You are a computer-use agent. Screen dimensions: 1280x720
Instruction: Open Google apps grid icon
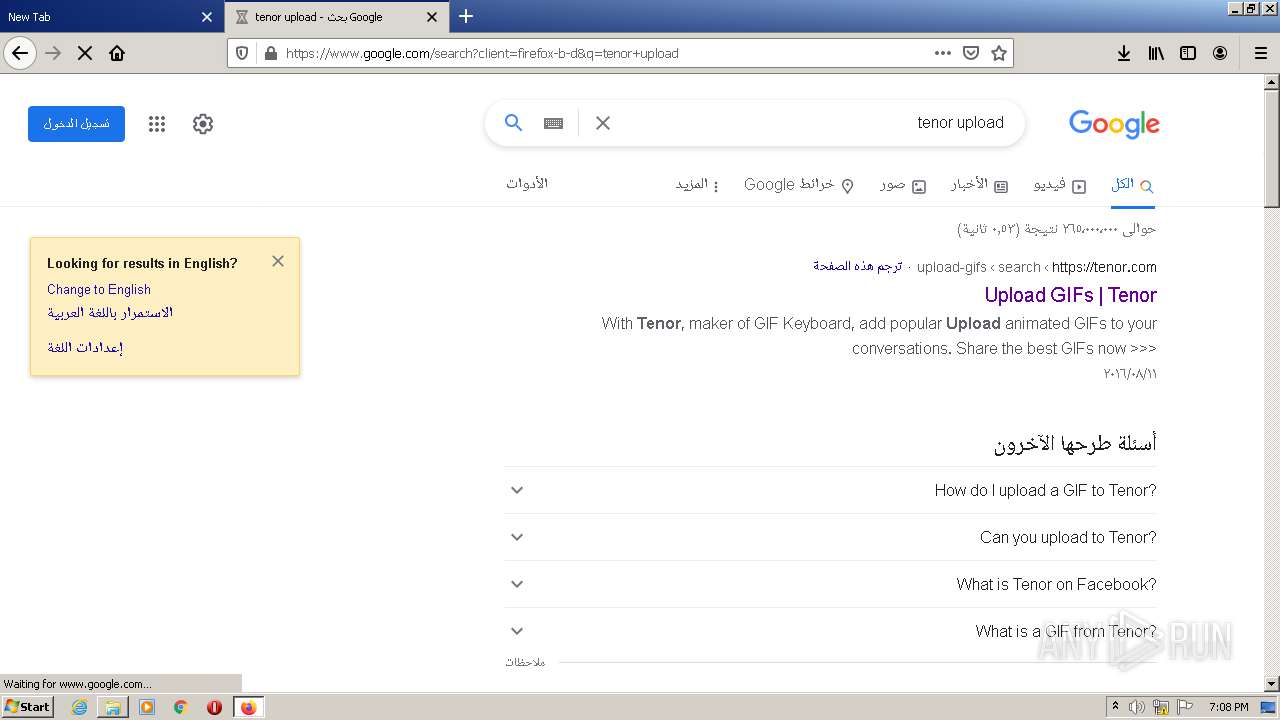pyautogui.click(x=157, y=124)
